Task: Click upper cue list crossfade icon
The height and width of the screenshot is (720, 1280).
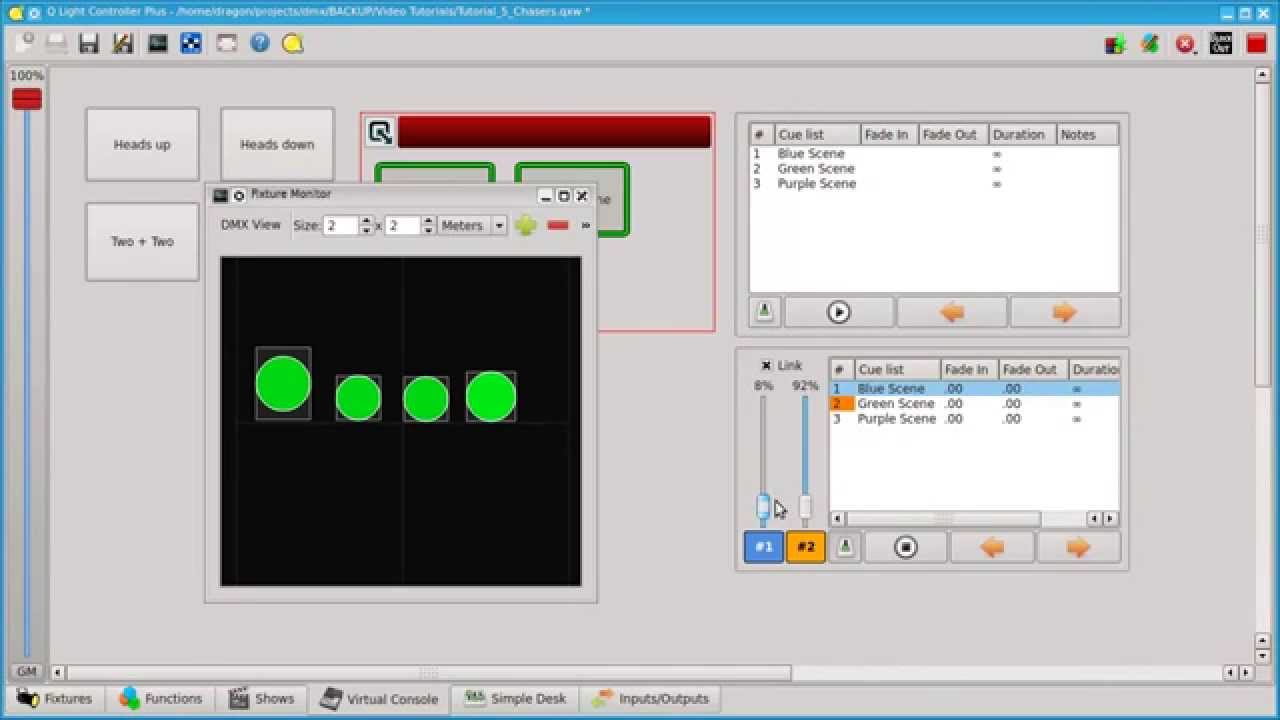Action: click(764, 312)
